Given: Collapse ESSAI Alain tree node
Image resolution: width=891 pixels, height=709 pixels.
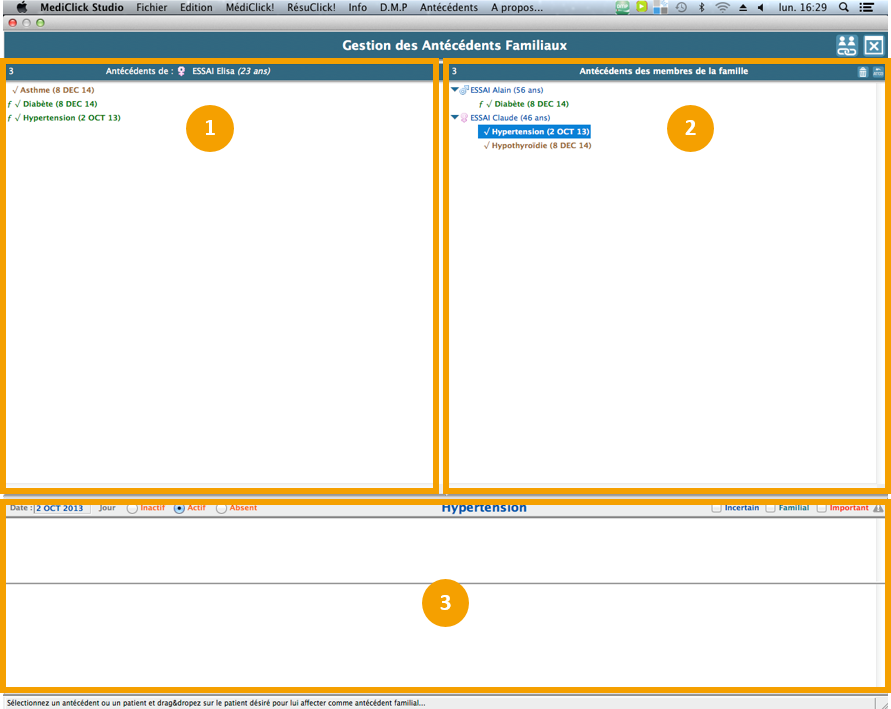Looking at the screenshot, I should click(x=455, y=90).
